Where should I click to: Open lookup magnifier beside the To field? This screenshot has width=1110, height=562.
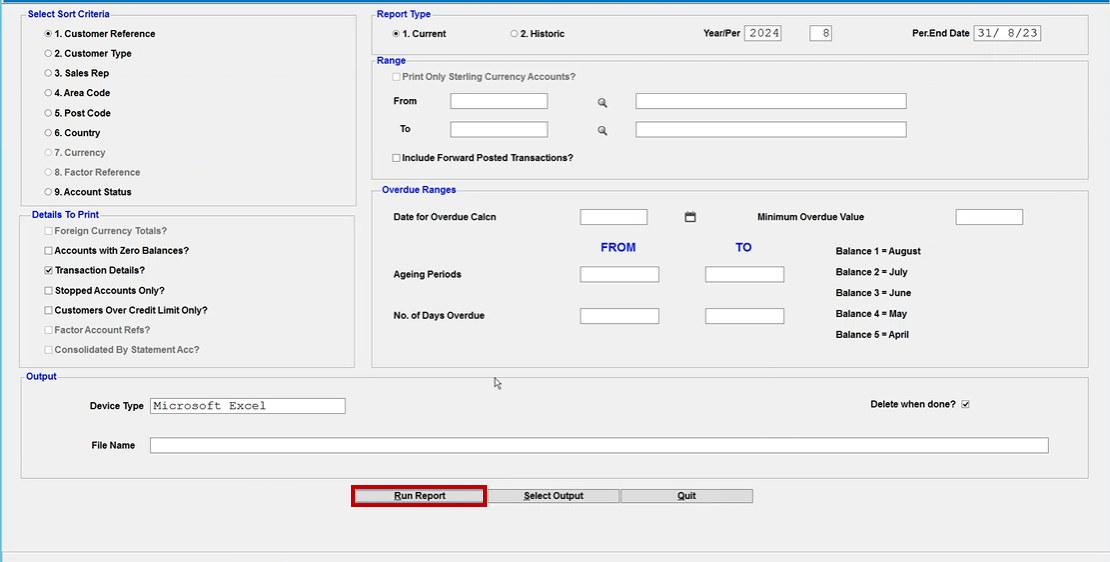[602, 131]
